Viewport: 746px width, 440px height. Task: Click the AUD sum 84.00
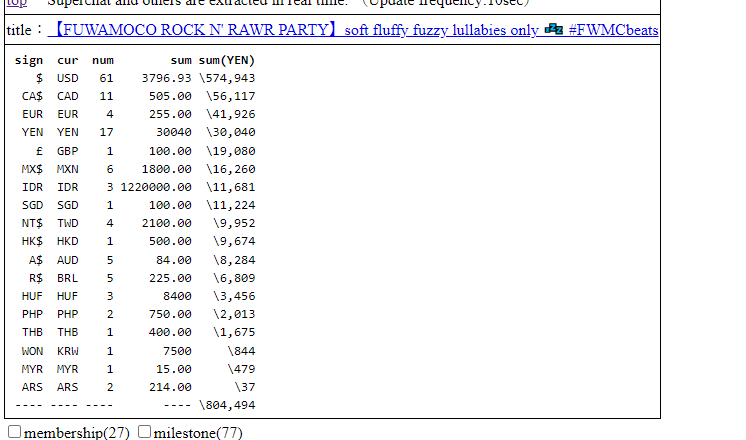click(174, 261)
